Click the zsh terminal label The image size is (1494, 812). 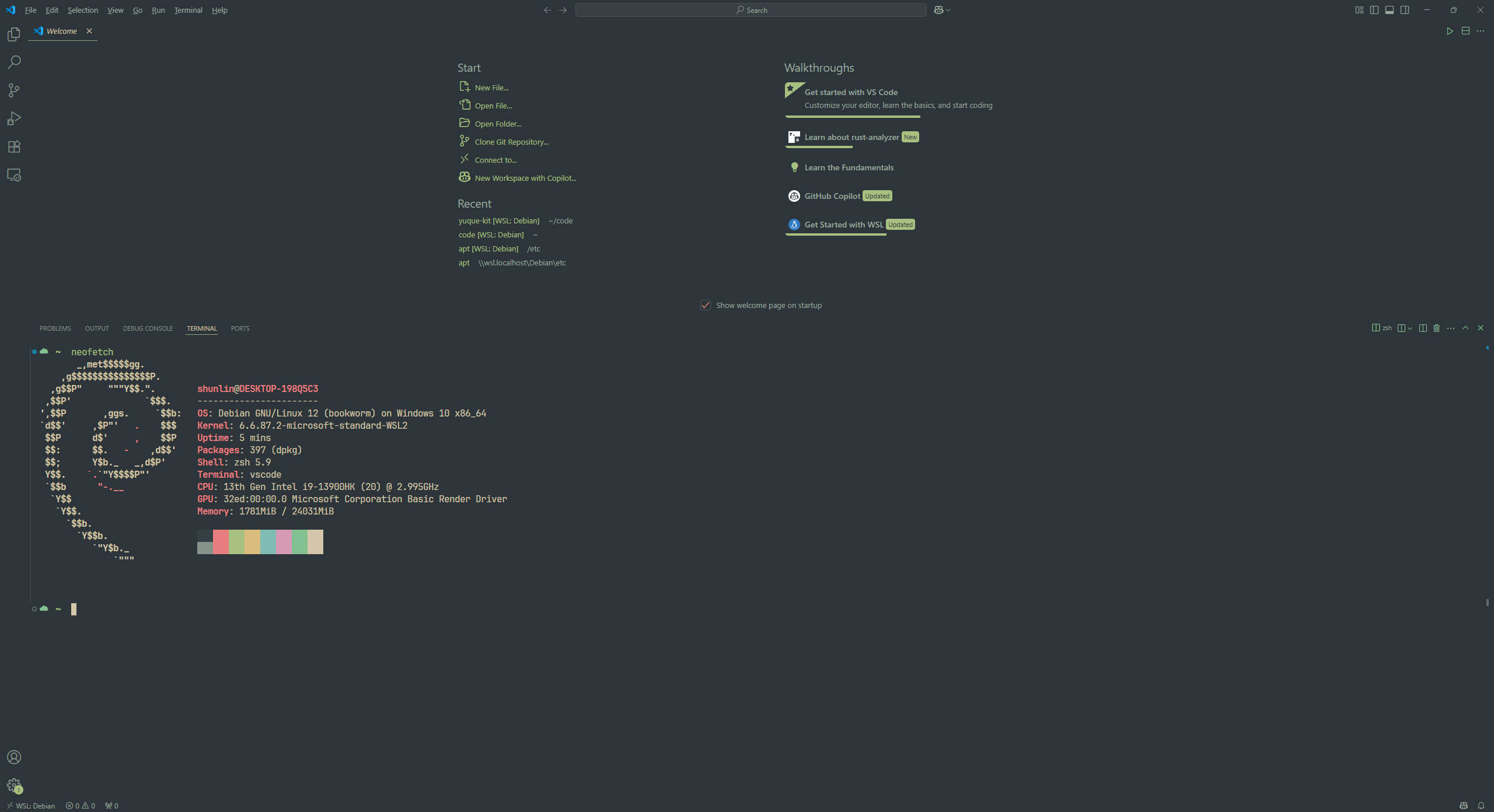tap(1382, 328)
